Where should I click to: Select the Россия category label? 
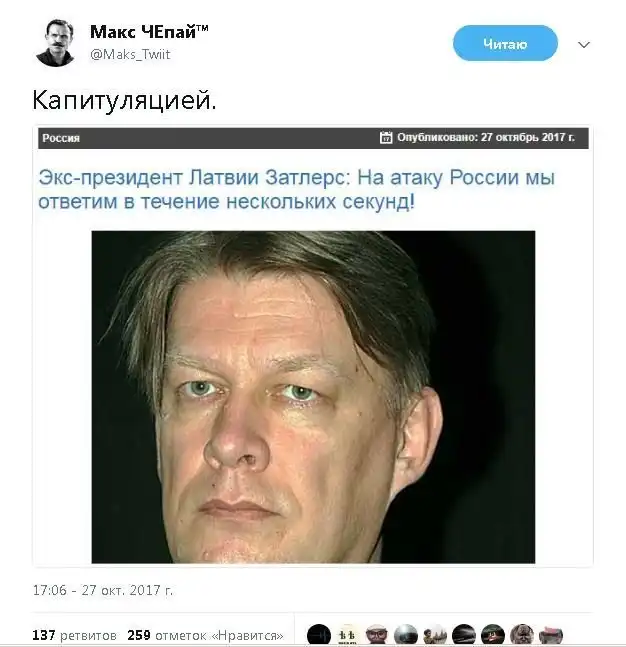point(61,138)
